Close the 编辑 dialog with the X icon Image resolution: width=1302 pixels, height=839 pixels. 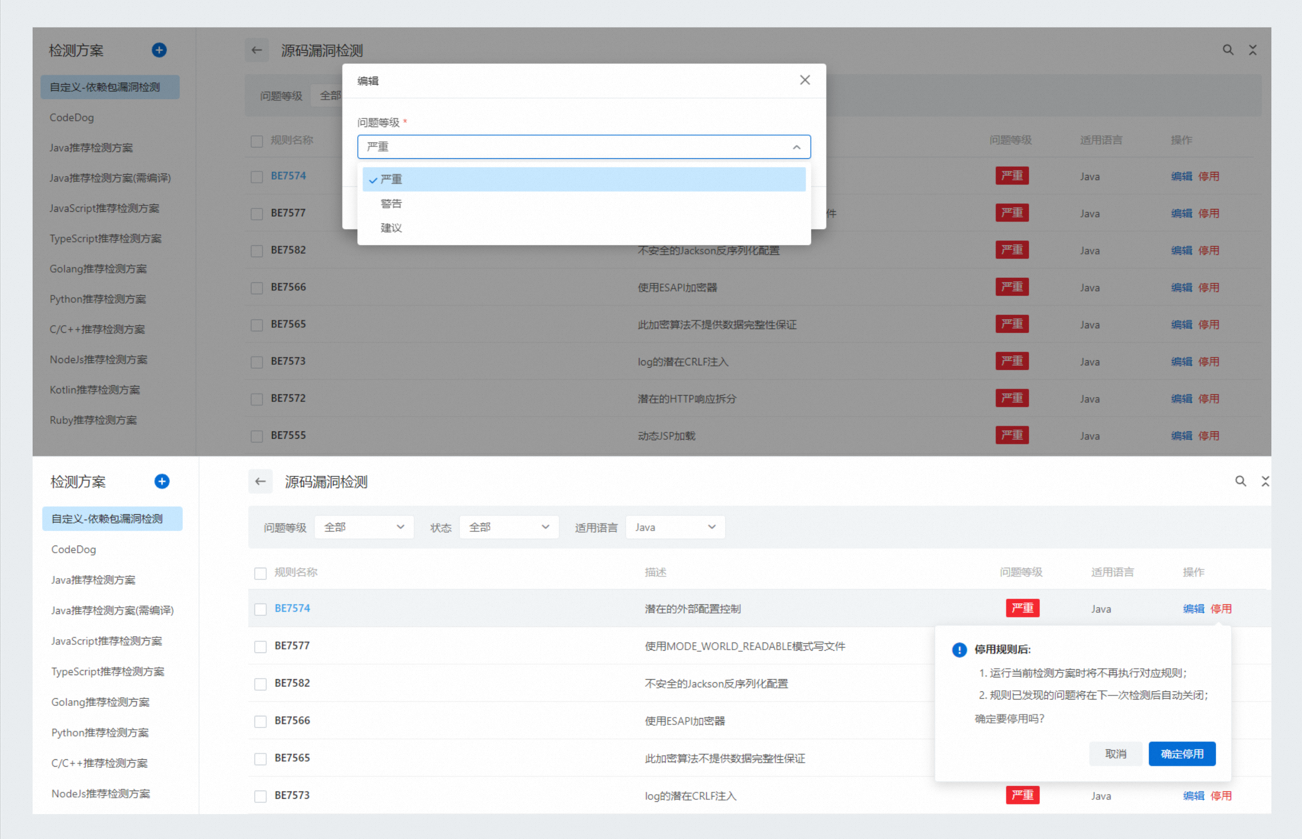(805, 80)
